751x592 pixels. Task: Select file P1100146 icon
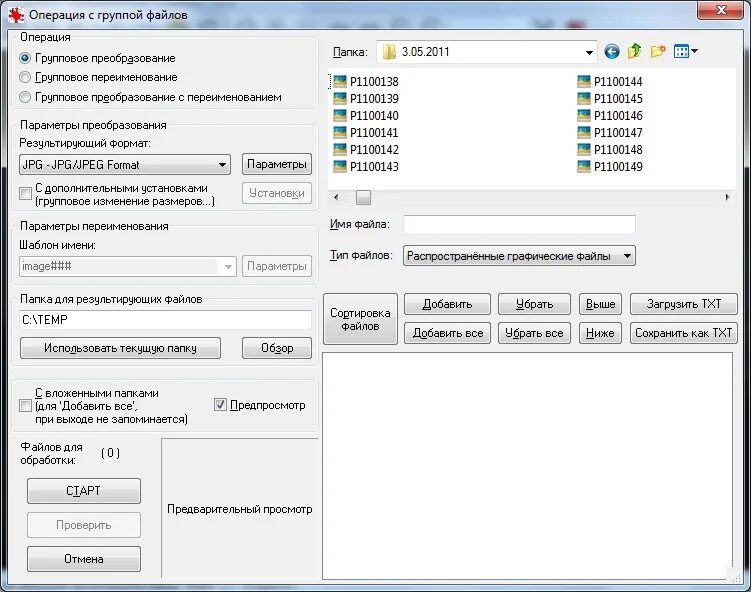tap(584, 115)
